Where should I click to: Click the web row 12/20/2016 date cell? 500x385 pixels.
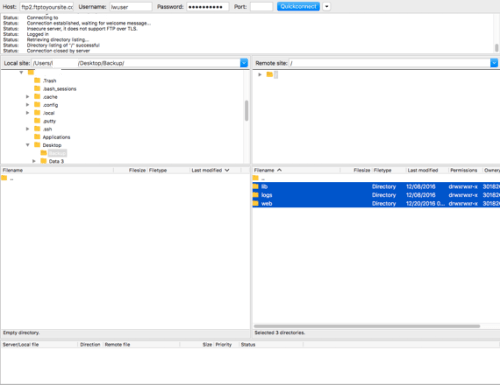click(x=425, y=204)
